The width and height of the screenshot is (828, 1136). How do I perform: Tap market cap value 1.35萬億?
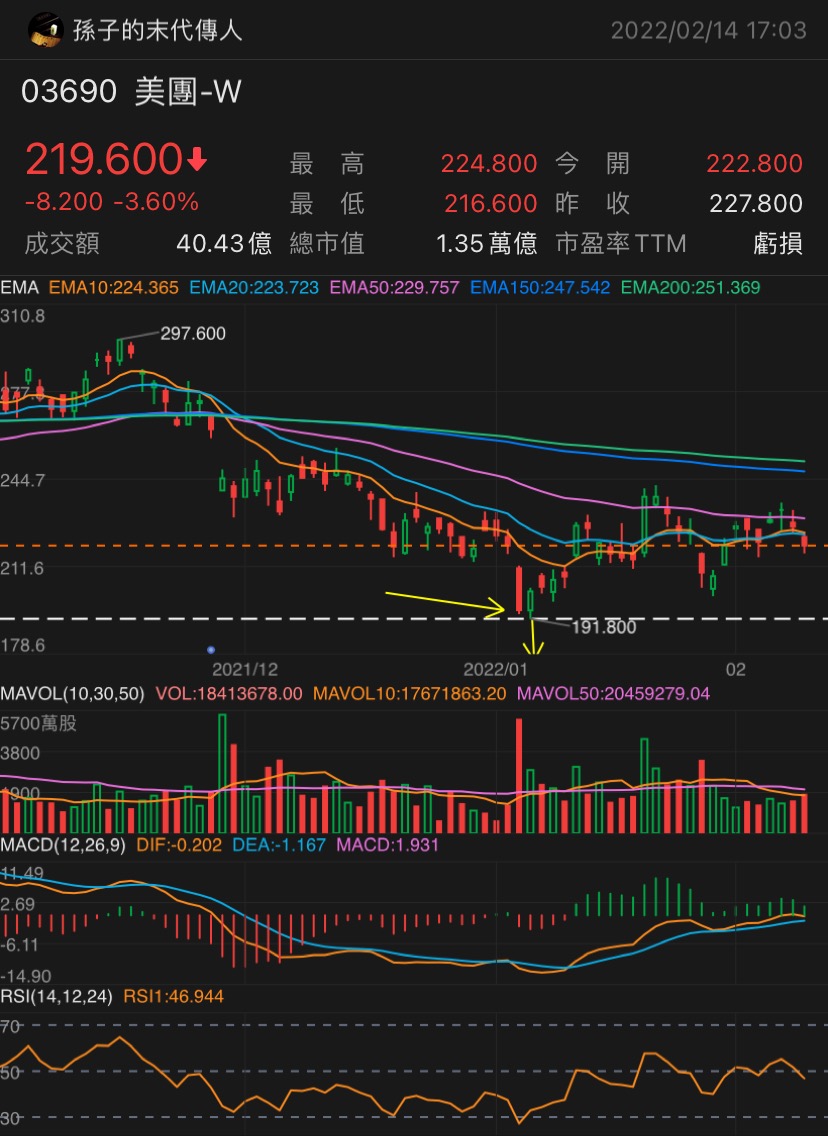point(486,243)
